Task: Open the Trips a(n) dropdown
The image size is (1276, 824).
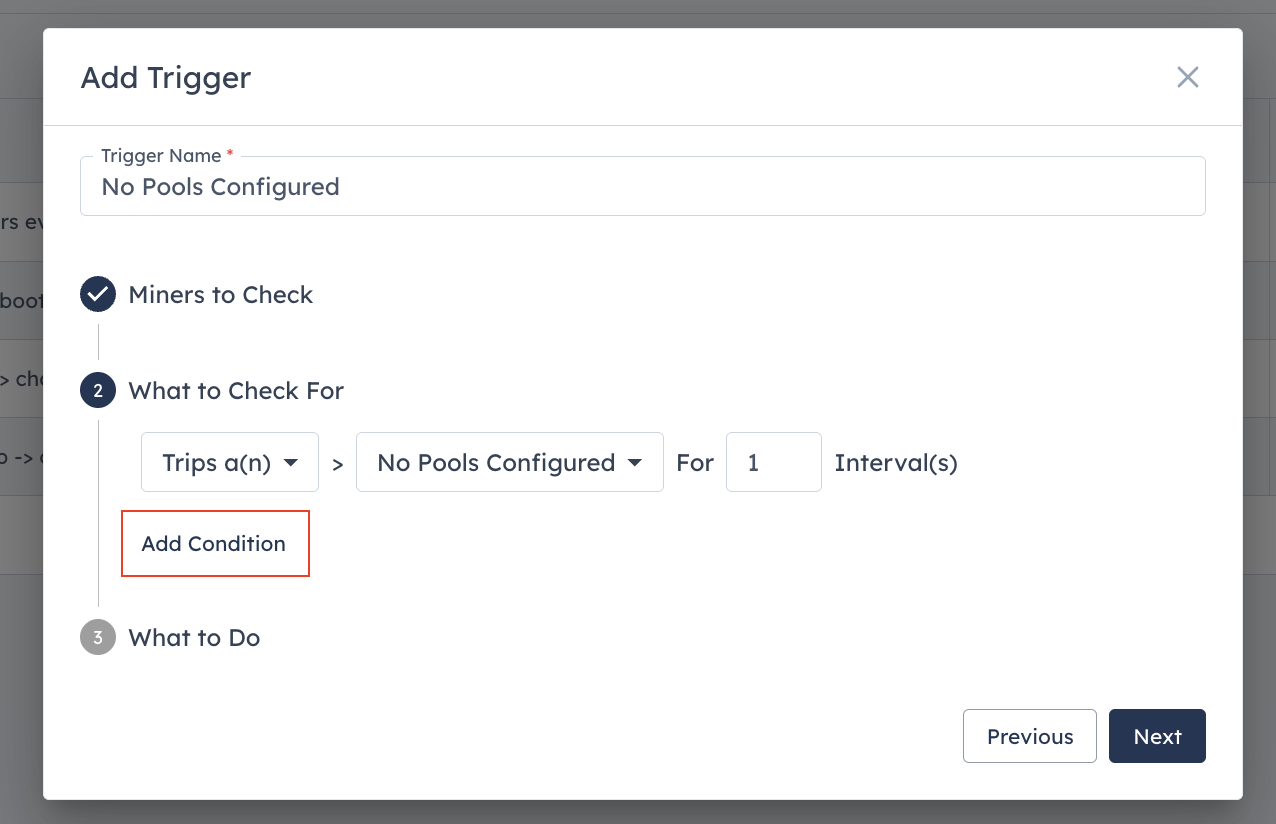Action: 230,462
